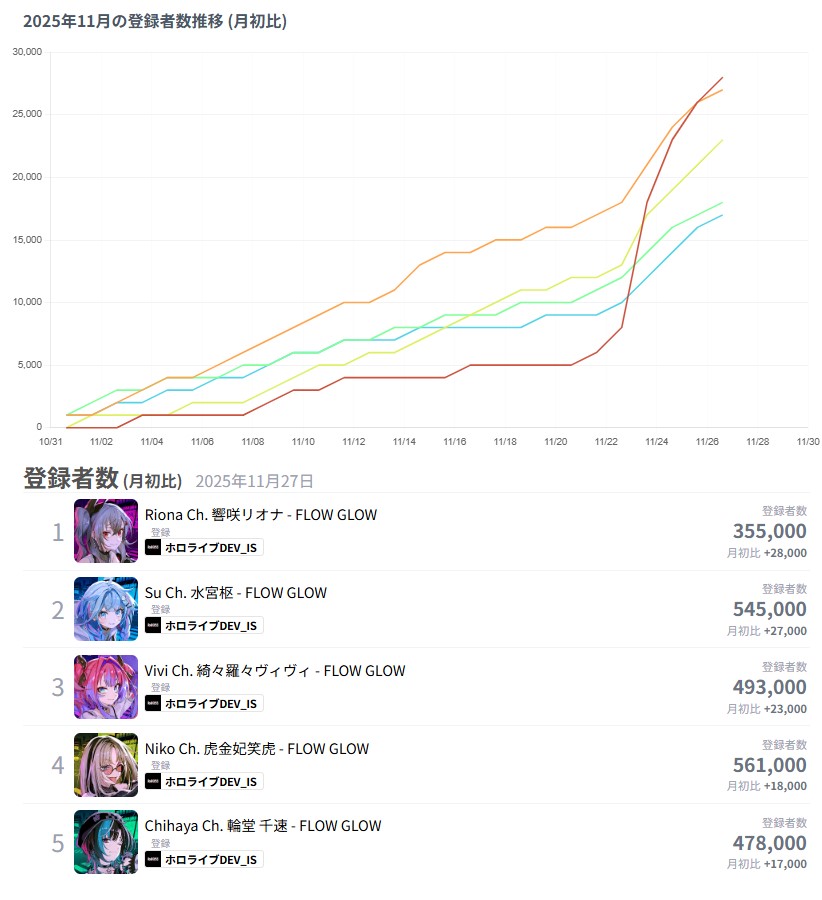Click the ホロライブDEV_IS tag text under Riona
The width and height of the screenshot is (822, 900).
point(210,548)
